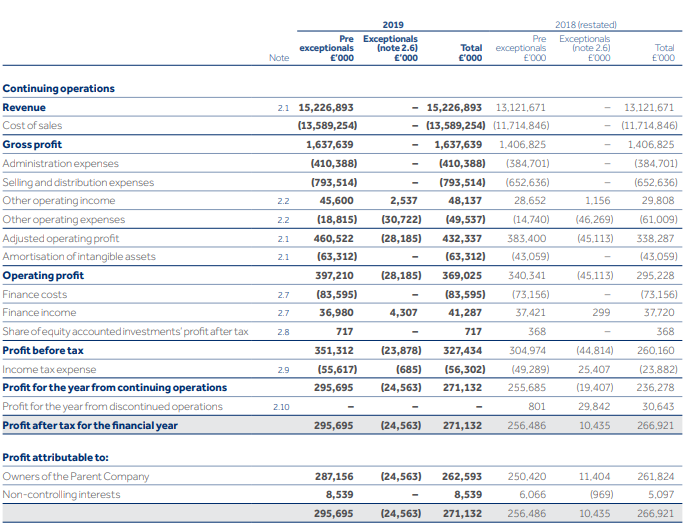Select 2018 finance income exceptional 299
Viewport: 691px width, 525px height.
[x=601, y=313]
